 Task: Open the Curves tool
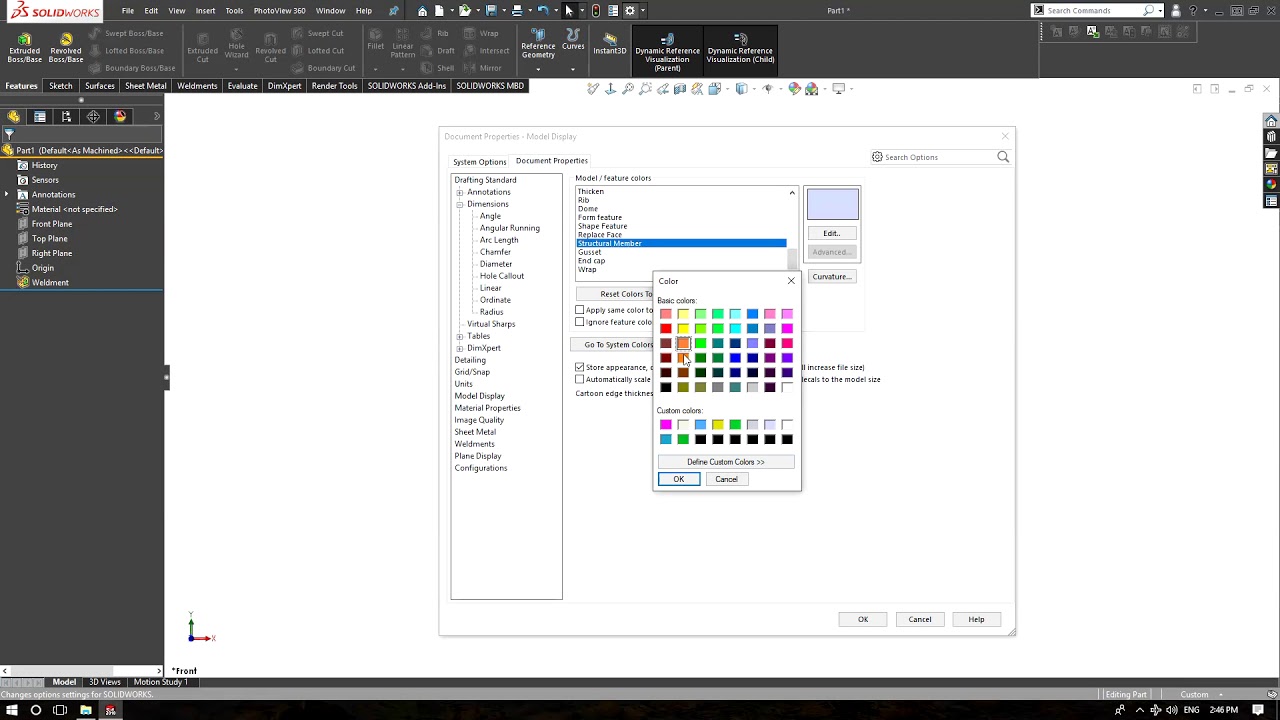coord(573,40)
